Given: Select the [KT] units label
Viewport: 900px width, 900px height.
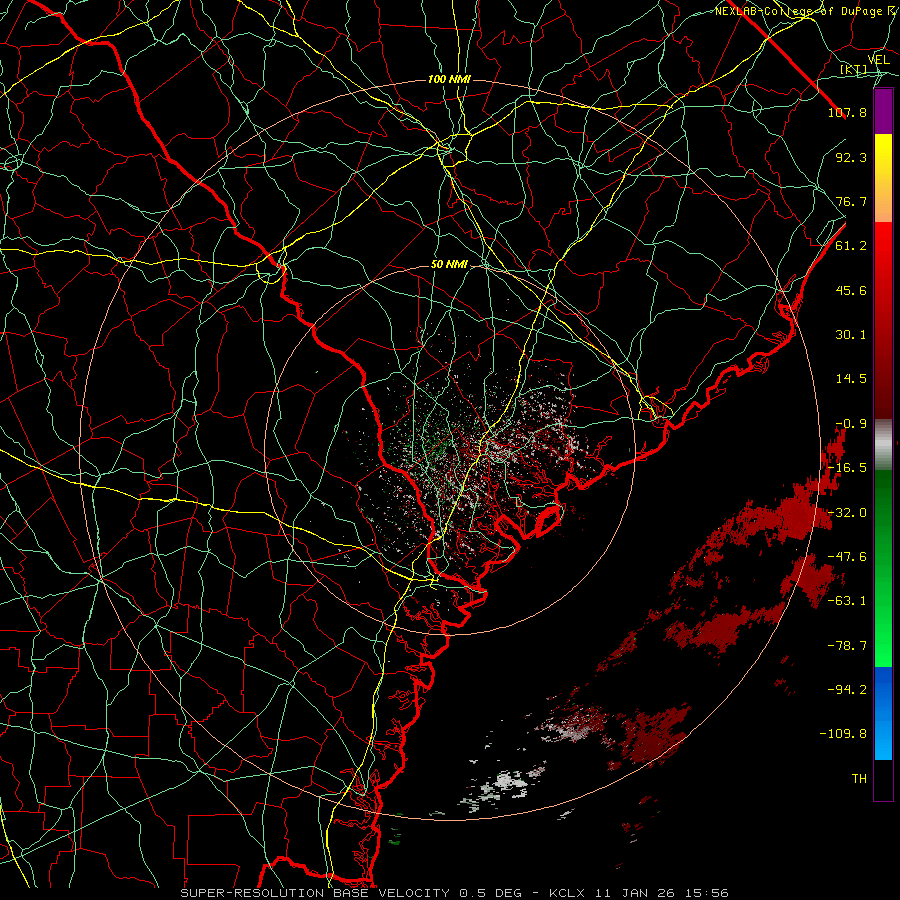Looking at the screenshot, I should tap(854, 70).
